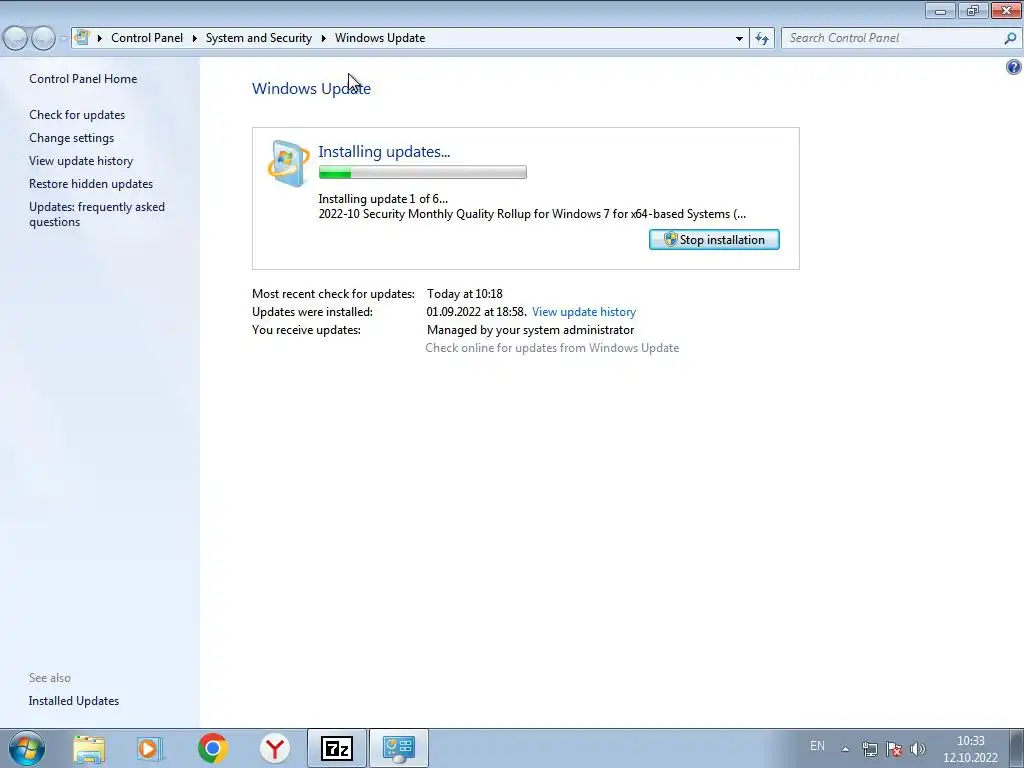Click the network tray icon
The image size is (1024, 768).
(x=869, y=749)
